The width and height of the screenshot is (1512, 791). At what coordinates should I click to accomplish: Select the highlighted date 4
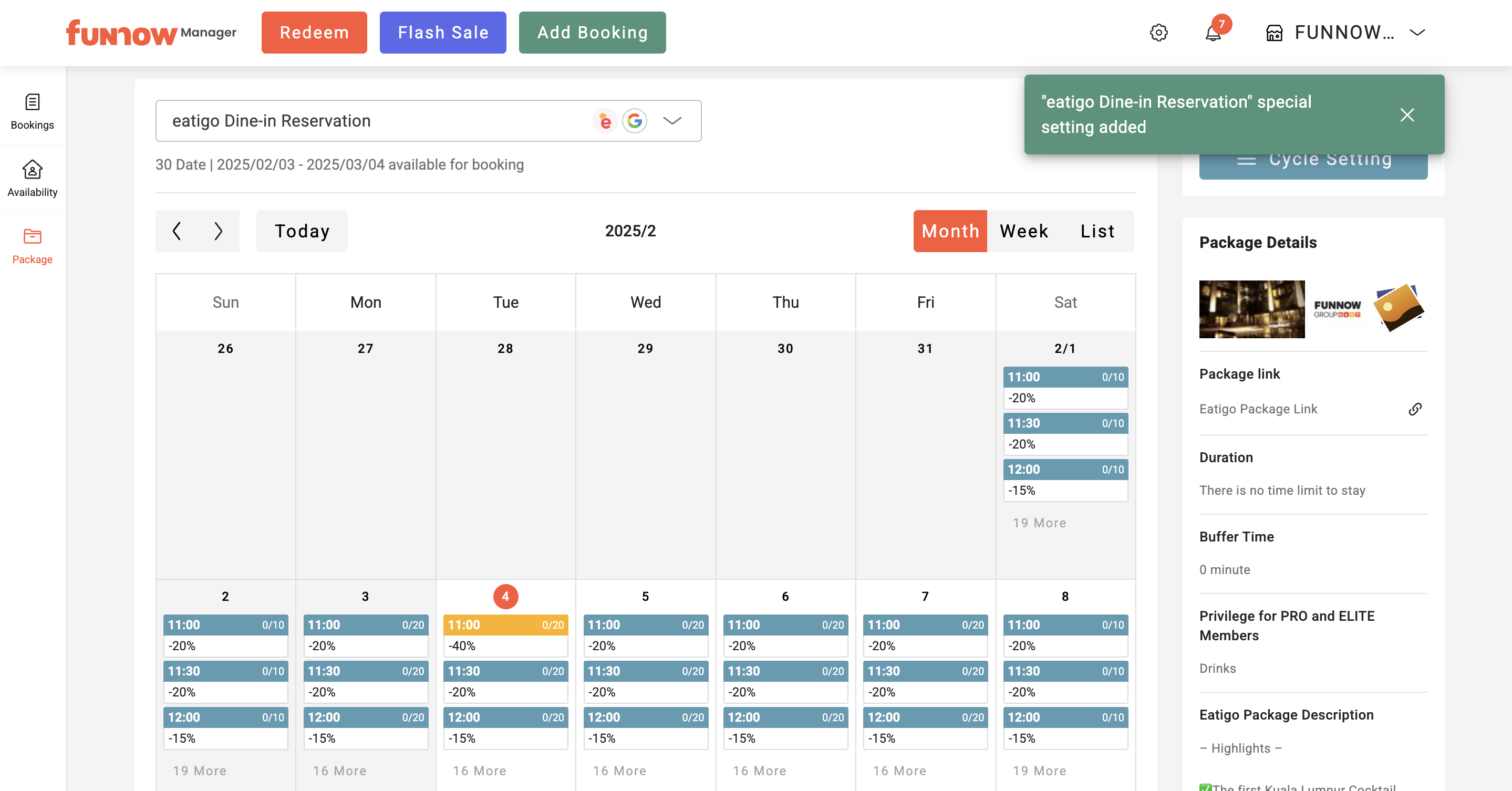505,596
